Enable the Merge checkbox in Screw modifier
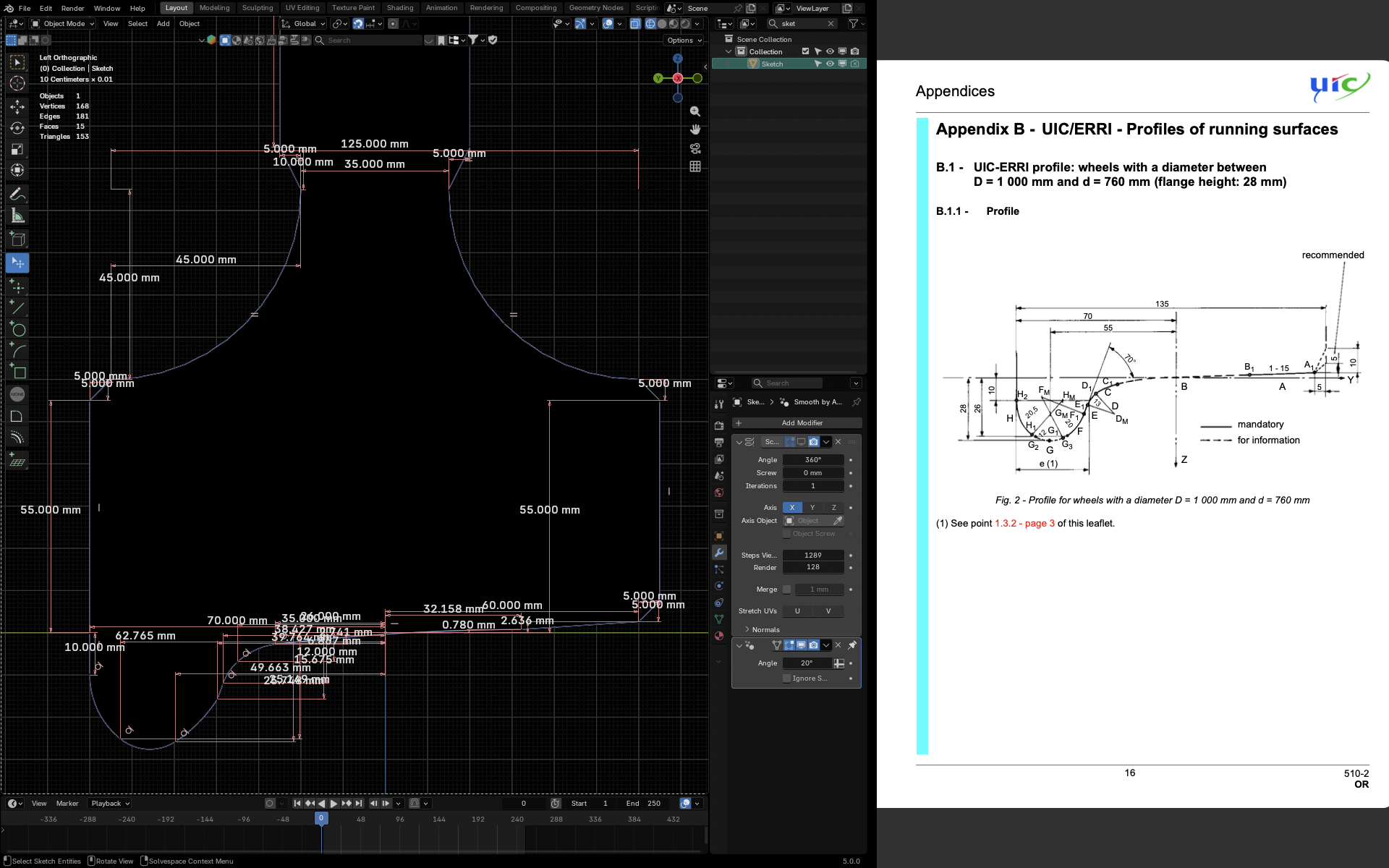The height and width of the screenshot is (868, 1389). pos(787,590)
